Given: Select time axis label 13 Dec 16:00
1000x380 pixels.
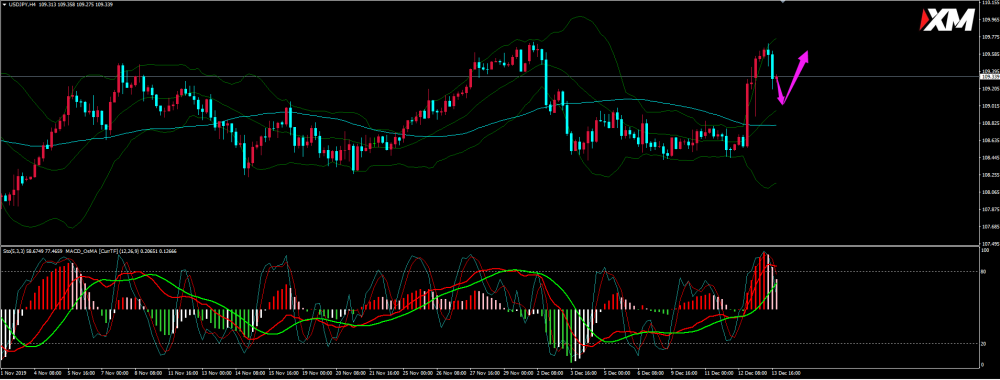Looking at the screenshot, I should click(786, 373).
